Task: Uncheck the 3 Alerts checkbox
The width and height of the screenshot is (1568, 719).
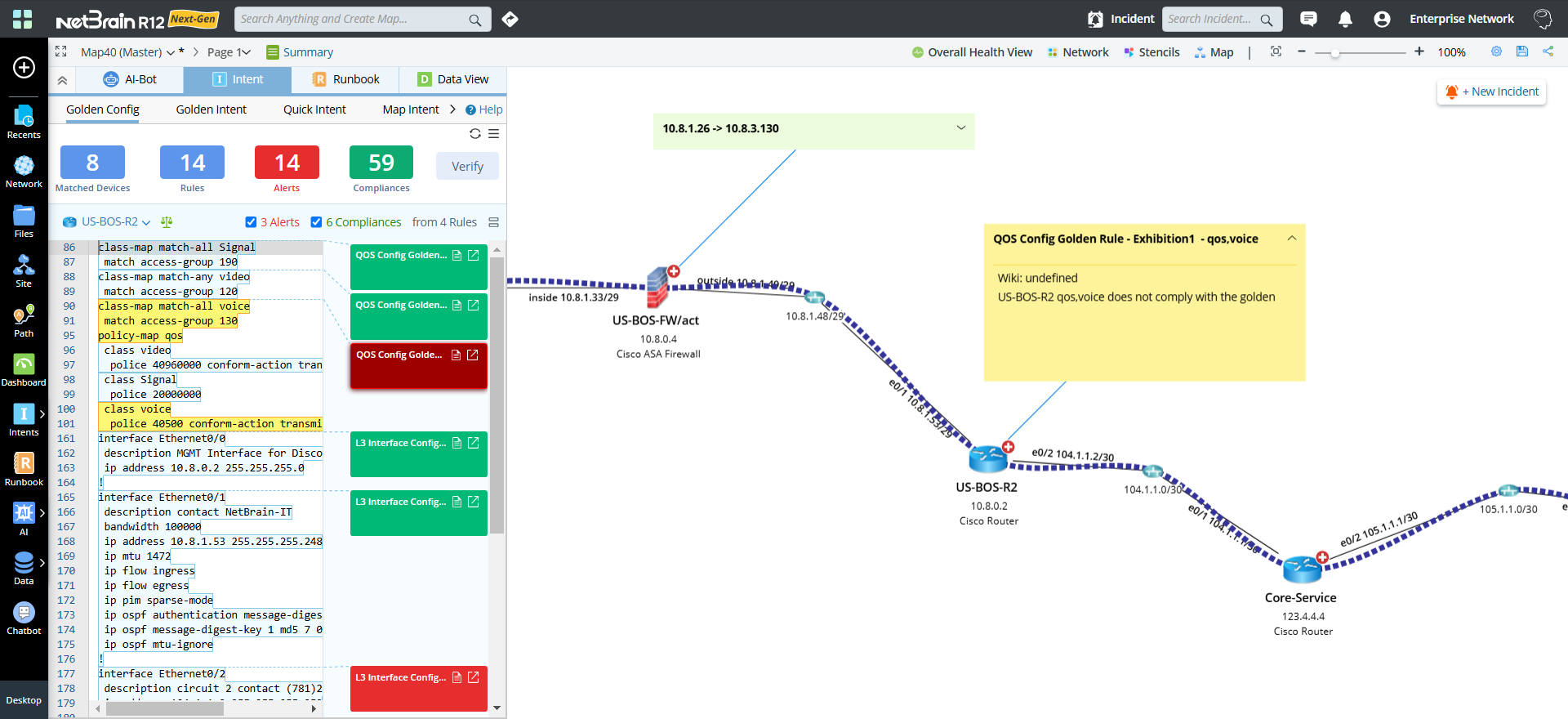Action: click(x=251, y=221)
